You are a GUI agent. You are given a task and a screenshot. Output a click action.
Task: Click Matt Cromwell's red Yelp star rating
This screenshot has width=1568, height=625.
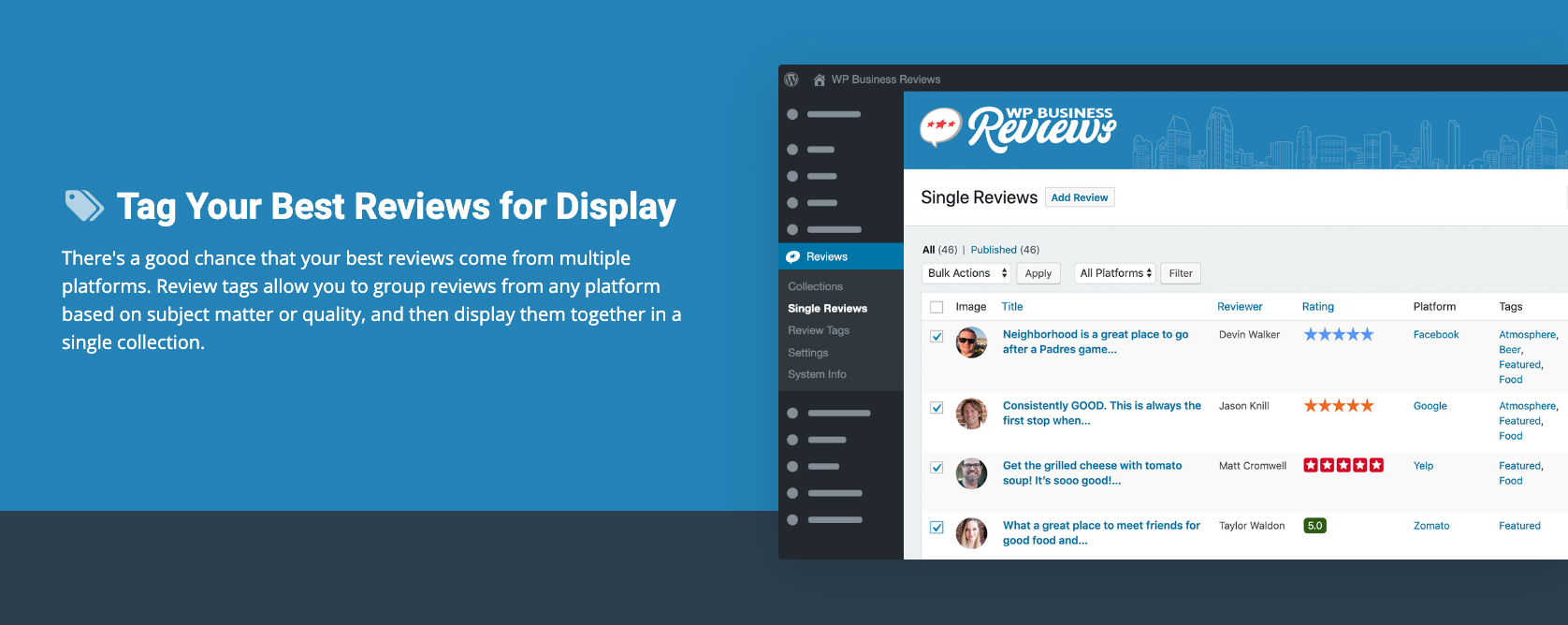[1343, 465]
